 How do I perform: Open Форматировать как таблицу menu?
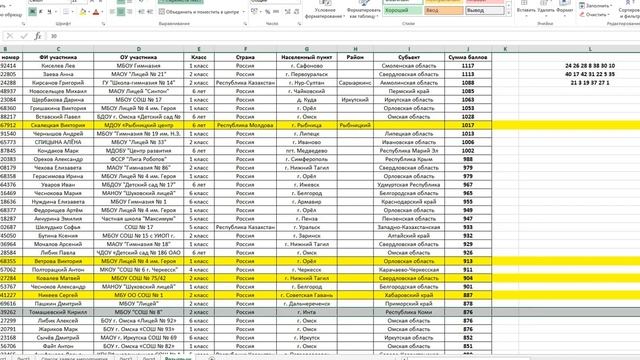coord(363,9)
